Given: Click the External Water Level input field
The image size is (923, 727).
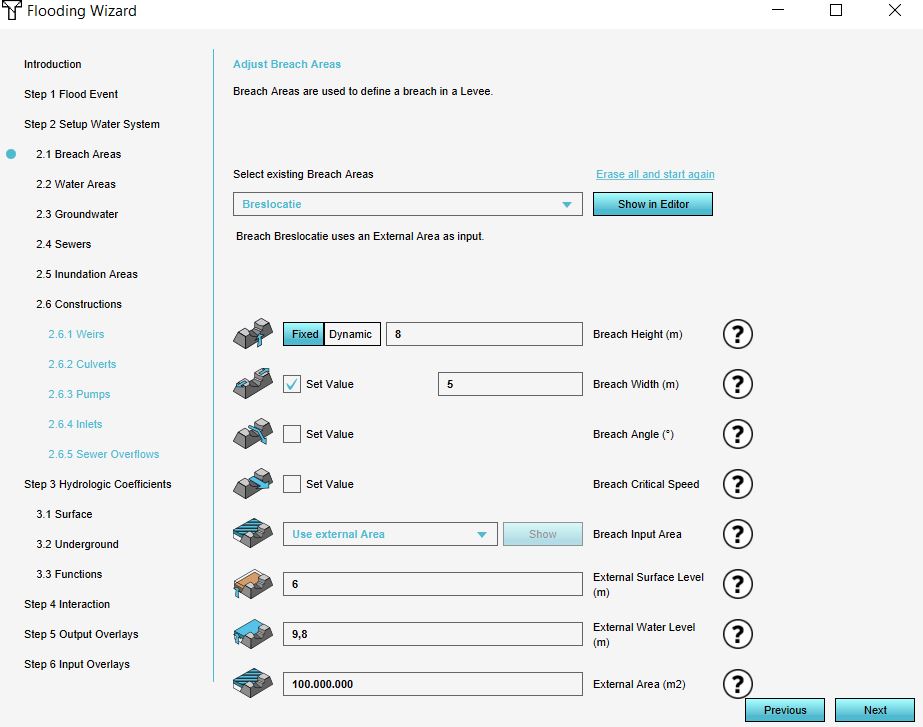Looking at the screenshot, I should [x=432, y=634].
